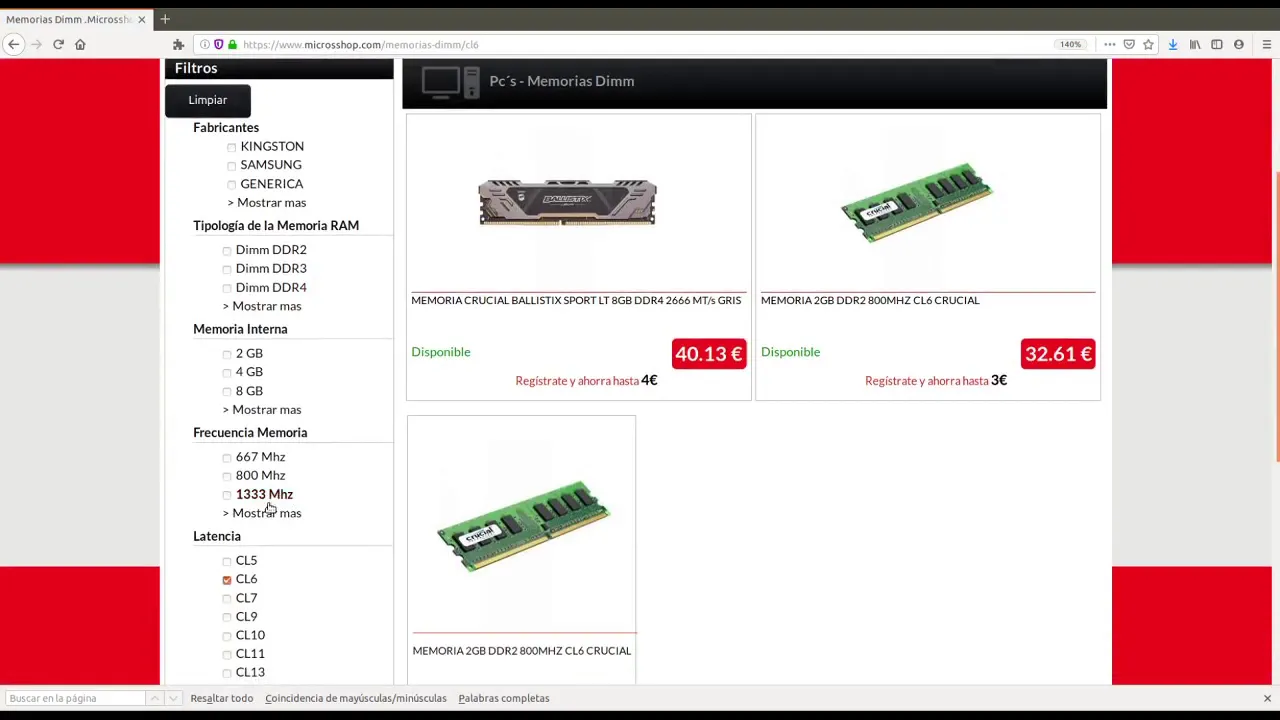Select the 800 Mhz frequency filter
This screenshot has width=1280, height=720.
click(x=227, y=477)
